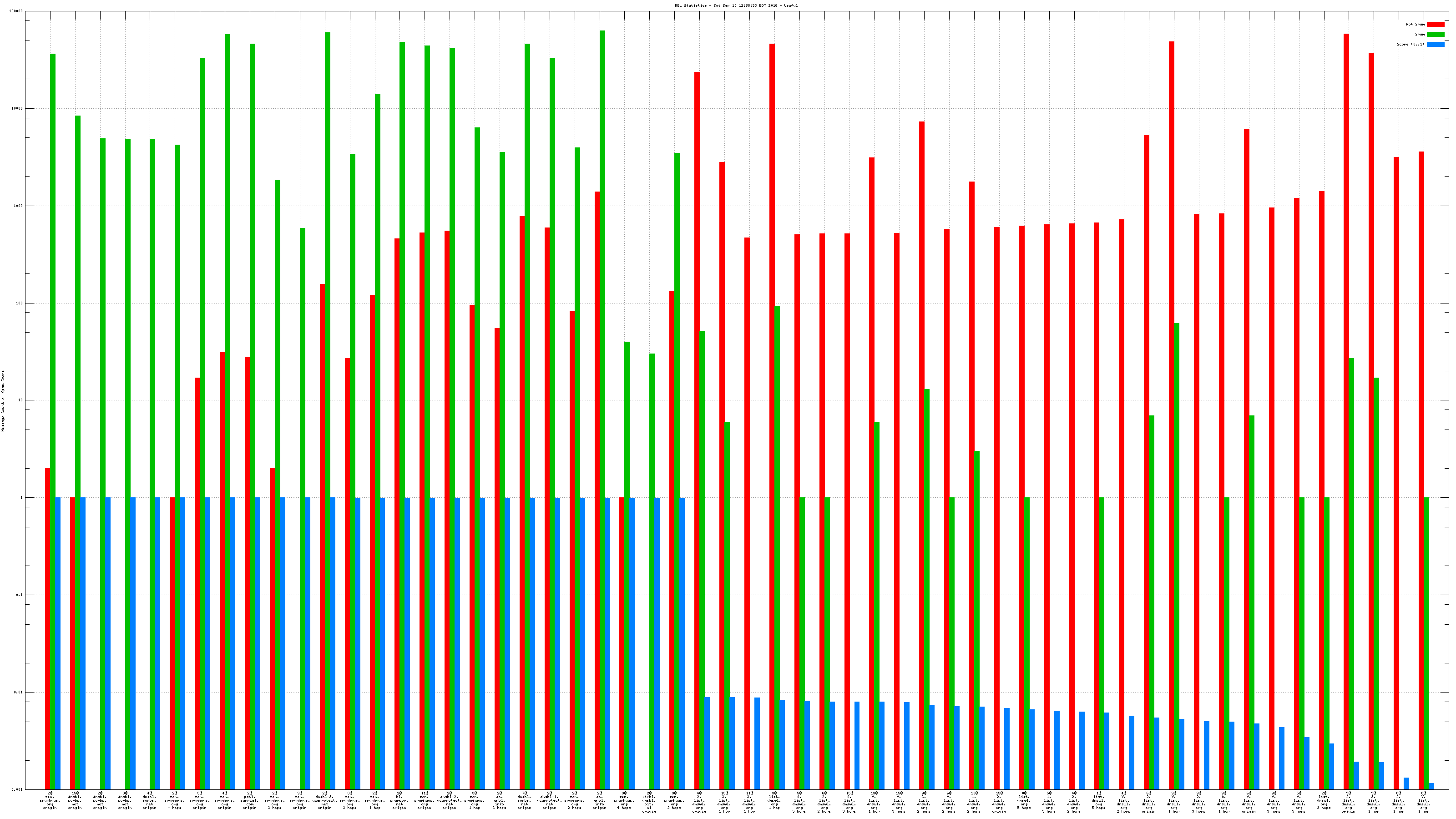Select the dnsbl-1.uceprotect.net origin x-axis label
Image resolution: width=1456 pixels, height=819 pixels.
[549, 800]
